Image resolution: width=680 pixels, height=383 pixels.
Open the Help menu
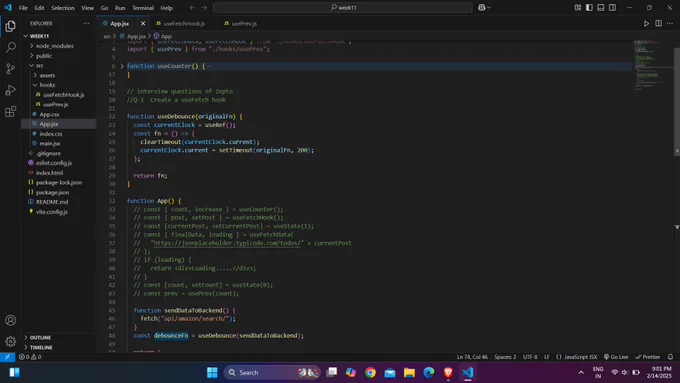click(167, 8)
